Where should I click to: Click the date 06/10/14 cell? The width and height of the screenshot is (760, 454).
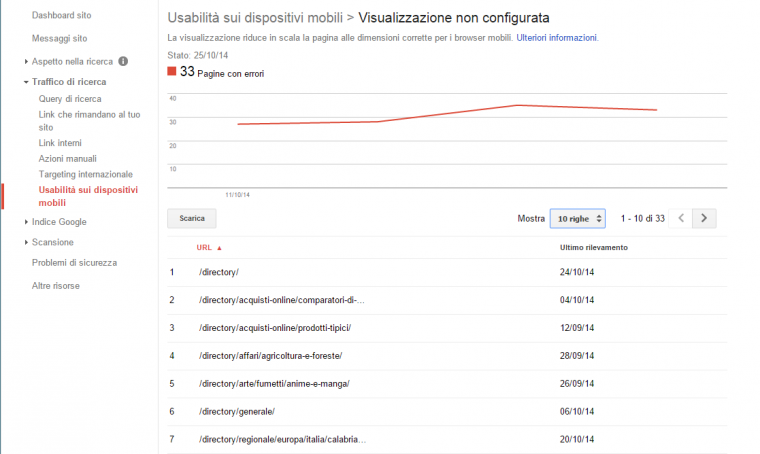(577, 412)
